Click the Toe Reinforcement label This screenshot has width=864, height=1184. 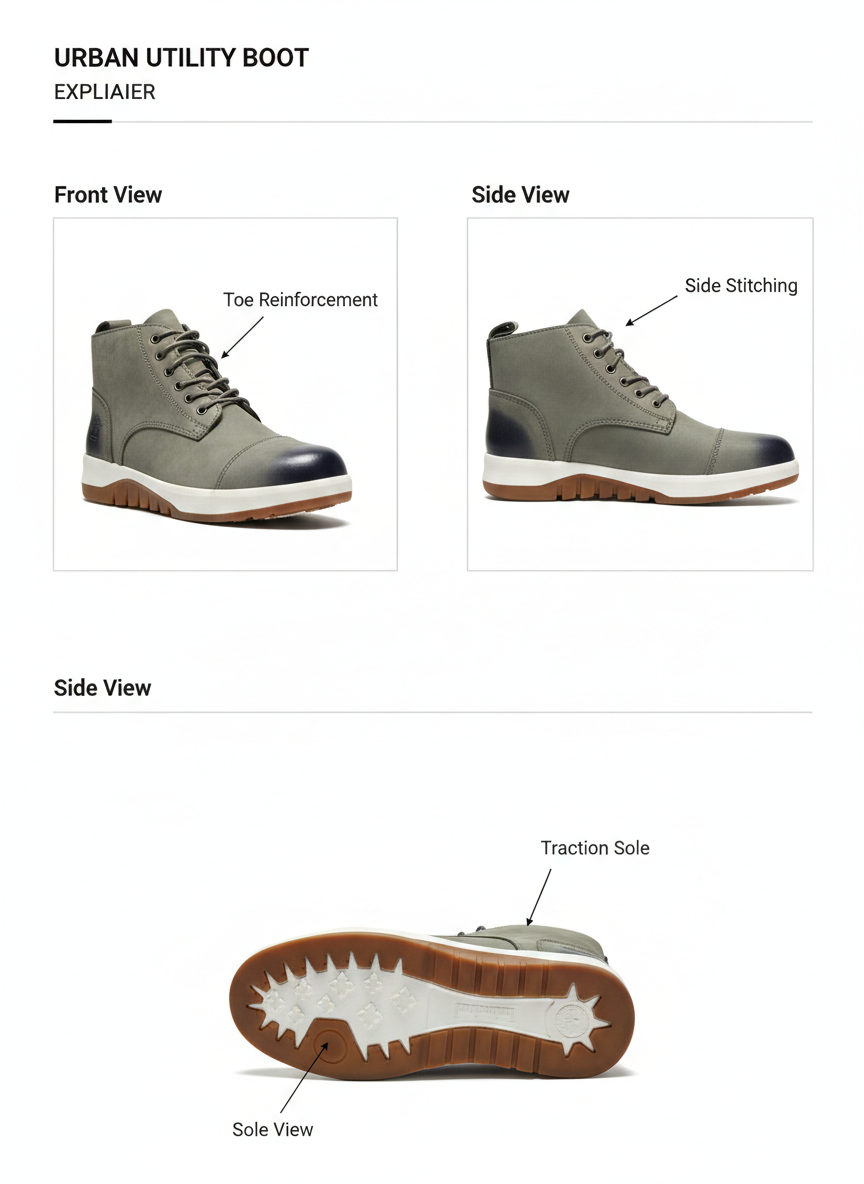(300, 300)
